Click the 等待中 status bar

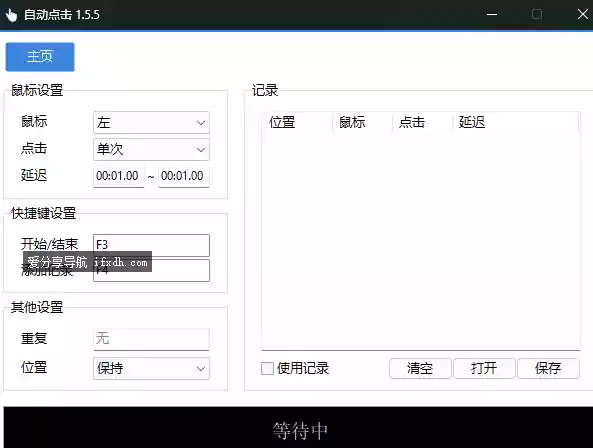tap(298, 428)
